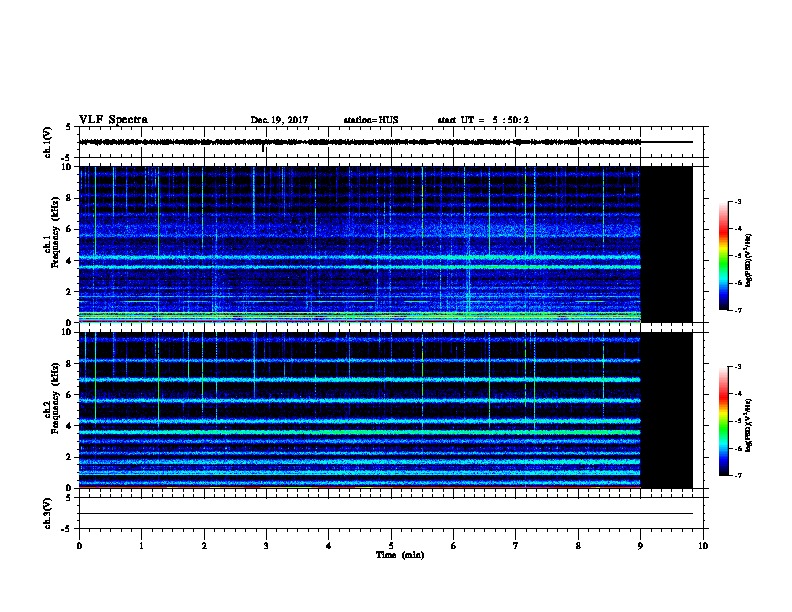Click the "start UT = 5 :50: 2" text
The height and width of the screenshot is (612, 792).
coord(483,120)
